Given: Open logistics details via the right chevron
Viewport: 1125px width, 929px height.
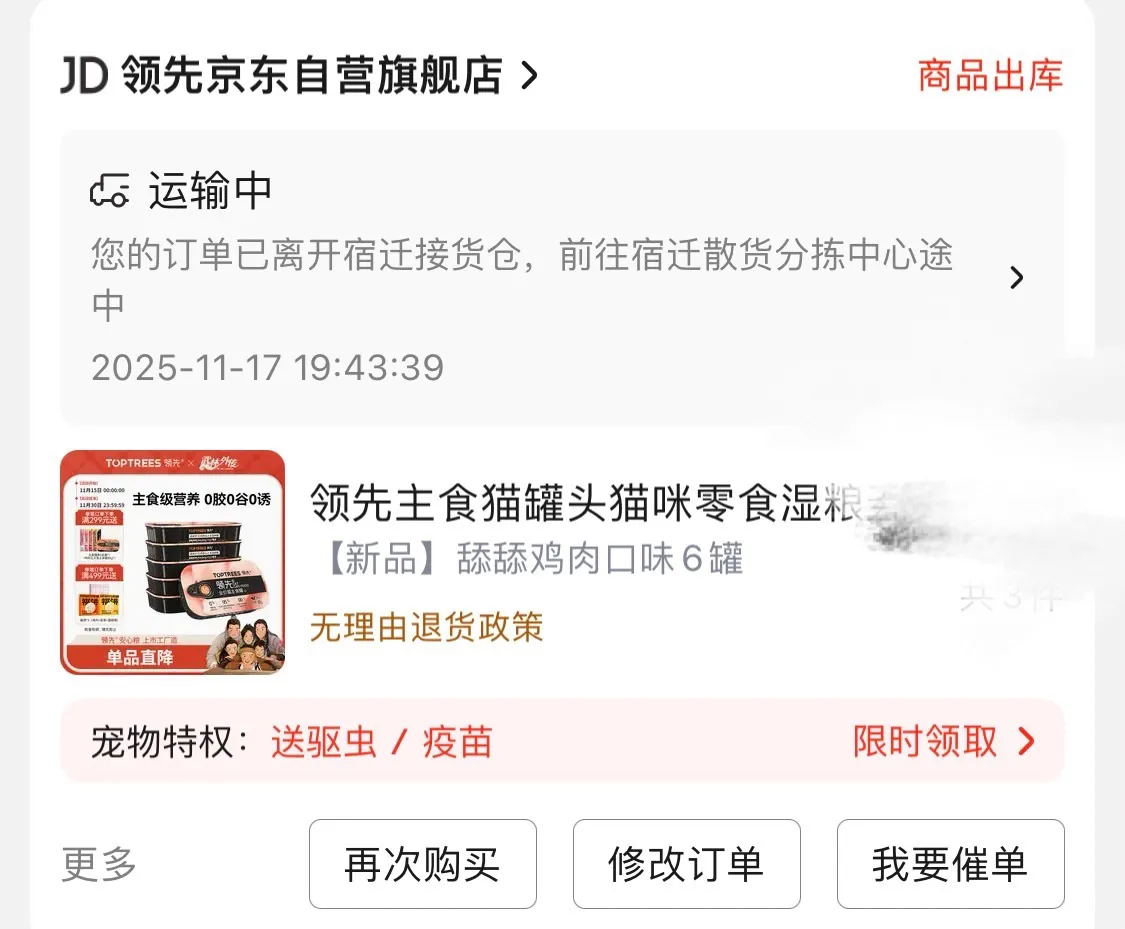Looking at the screenshot, I should pyautogui.click(x=1016, y=278).
